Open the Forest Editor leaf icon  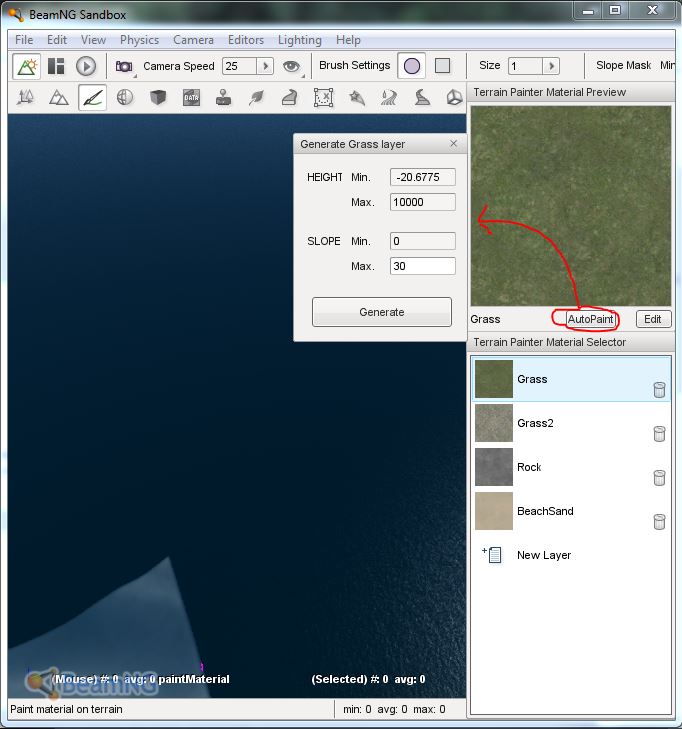257,98
